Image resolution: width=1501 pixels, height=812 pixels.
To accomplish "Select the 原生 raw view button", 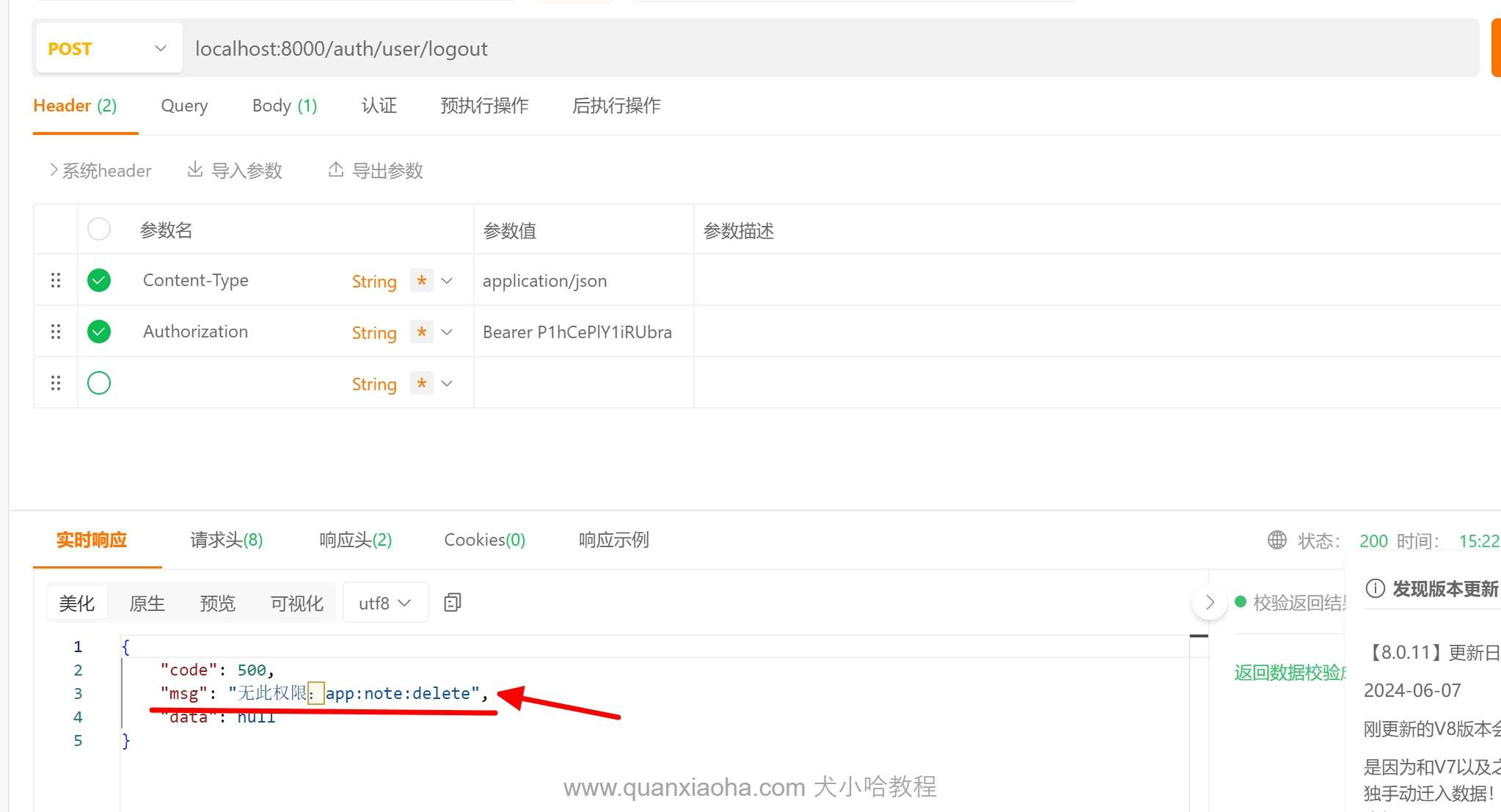I will click(147, 603).
